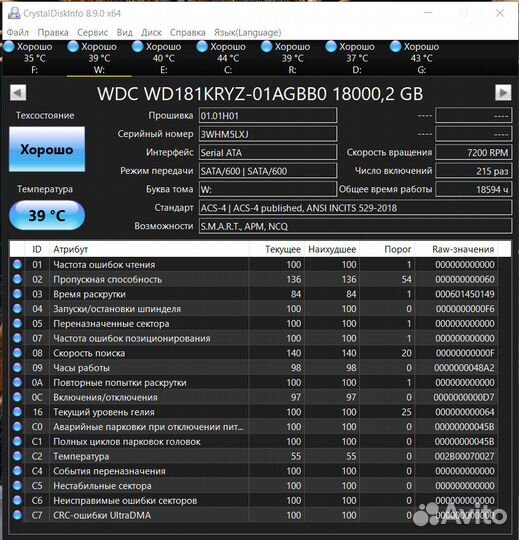Click the serial number field 3WHM5LXJ
This screenshot has width=519, height=540.
[268, 134]
